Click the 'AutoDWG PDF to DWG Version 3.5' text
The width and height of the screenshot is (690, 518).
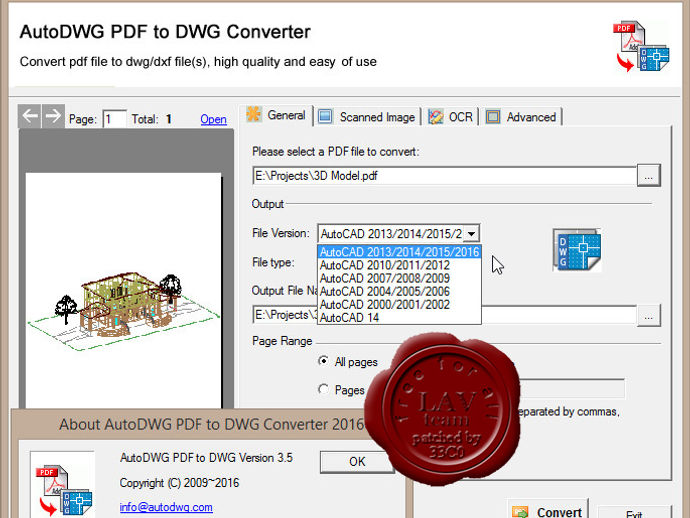click(x=206, y=458)
